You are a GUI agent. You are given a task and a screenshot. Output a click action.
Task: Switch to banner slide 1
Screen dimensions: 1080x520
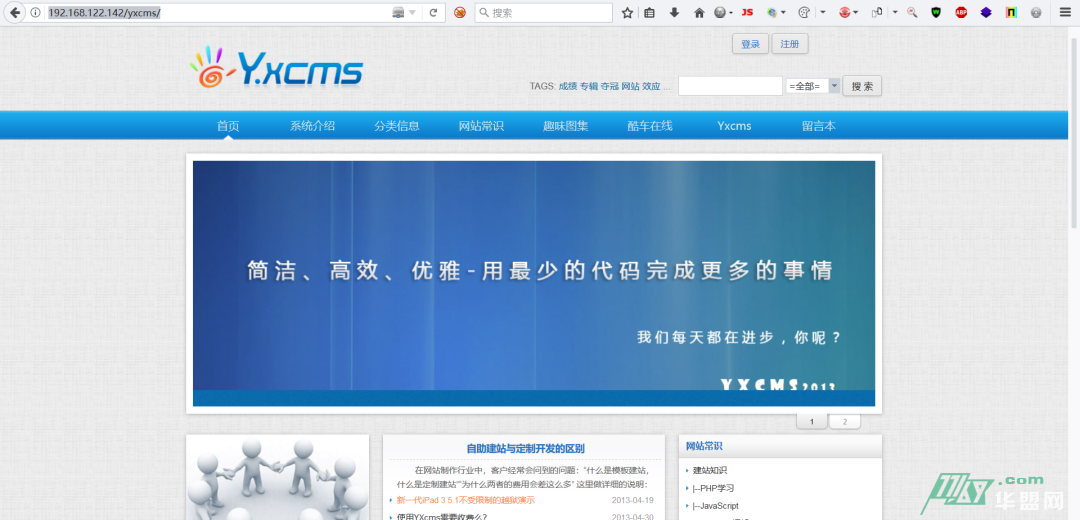point(812,422)
